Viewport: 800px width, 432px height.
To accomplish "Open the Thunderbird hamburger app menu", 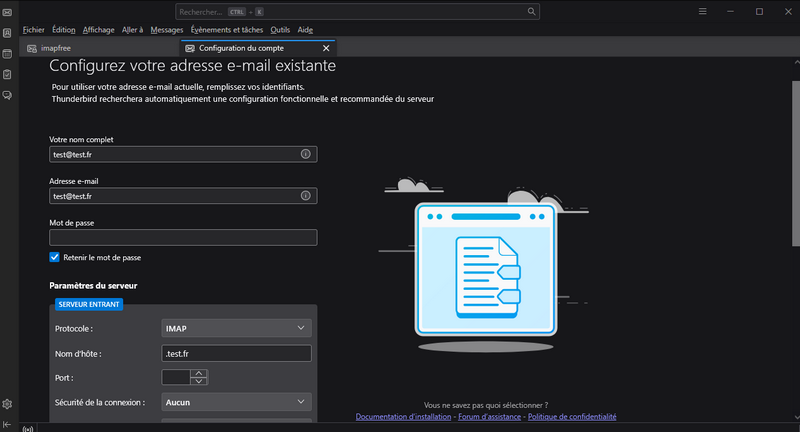I will [704, 12].
